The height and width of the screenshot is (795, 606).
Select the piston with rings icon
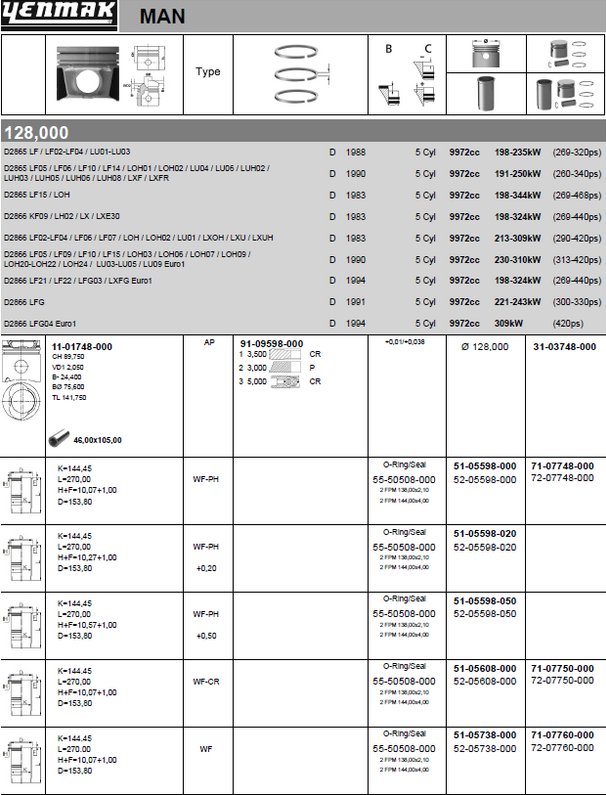tap(483, 54)
